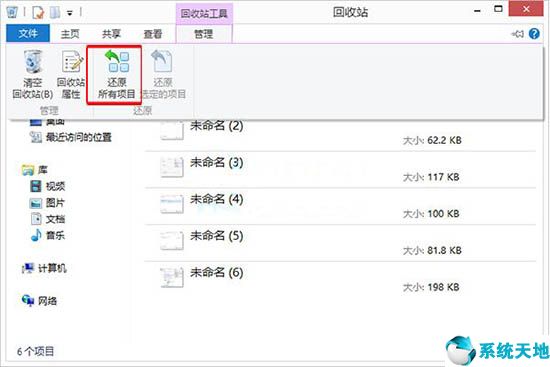Click size text 大小: 117 KB

431,177
